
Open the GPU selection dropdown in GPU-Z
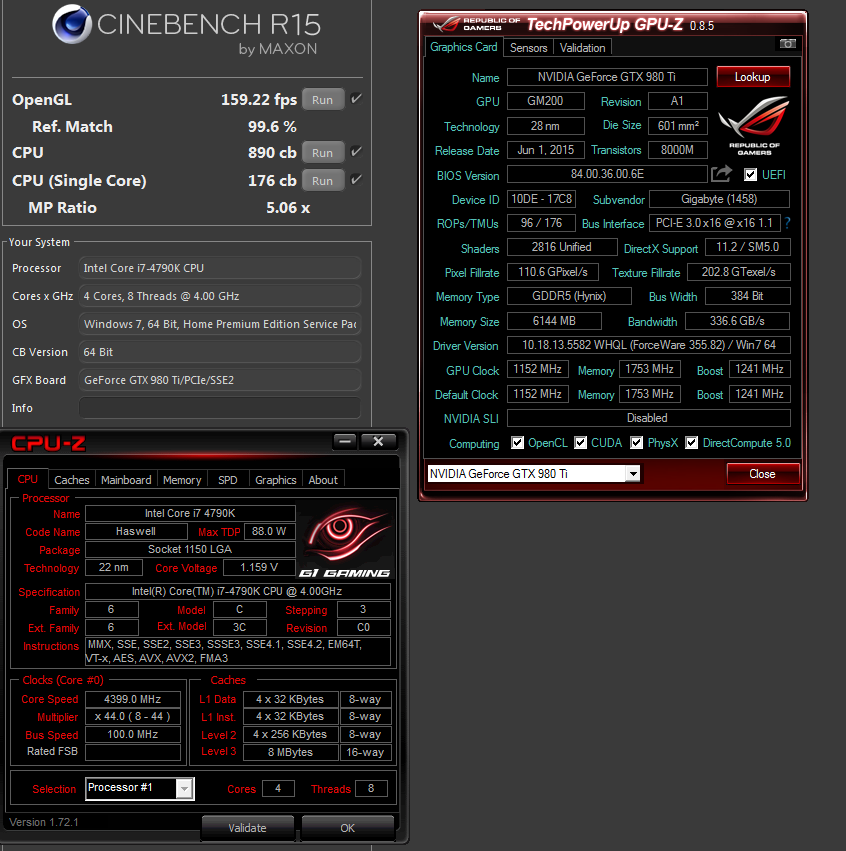(x=633, y=474)
